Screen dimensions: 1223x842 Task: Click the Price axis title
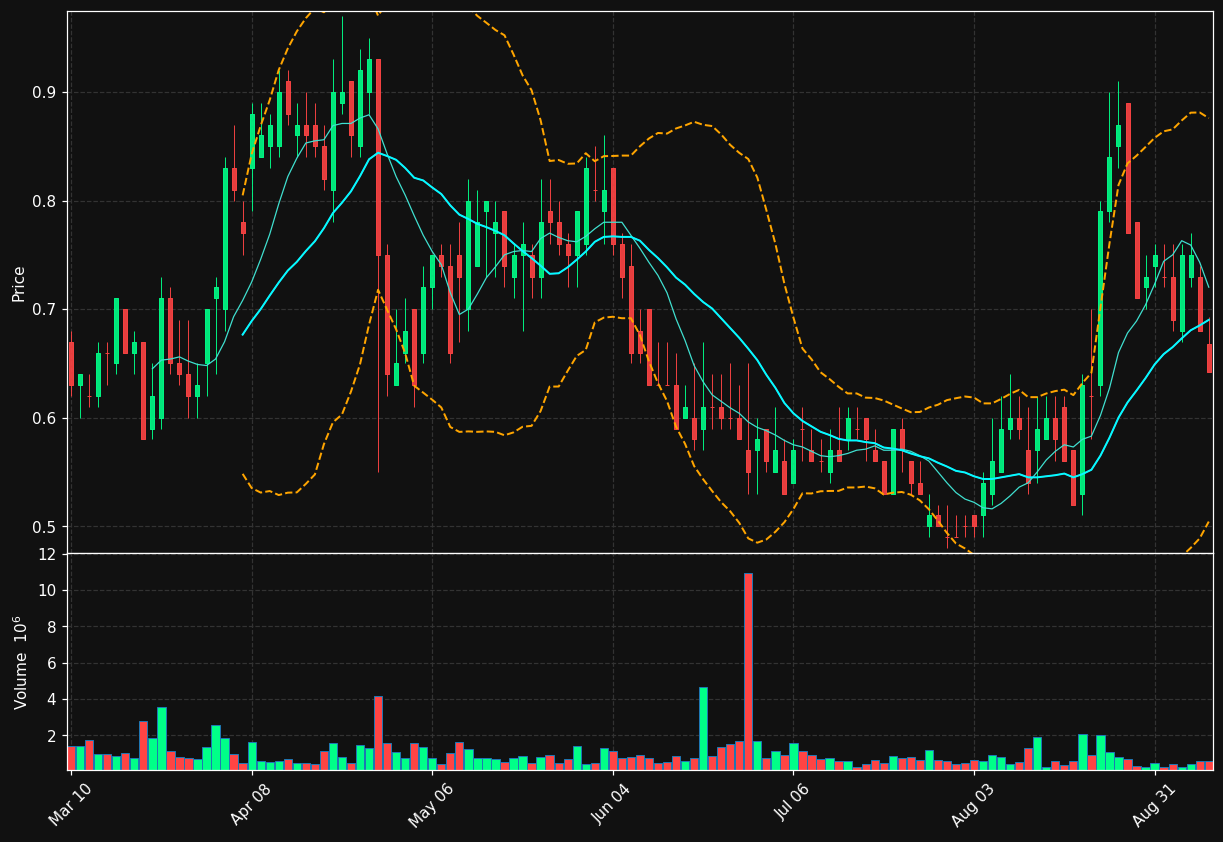[19, 283]
